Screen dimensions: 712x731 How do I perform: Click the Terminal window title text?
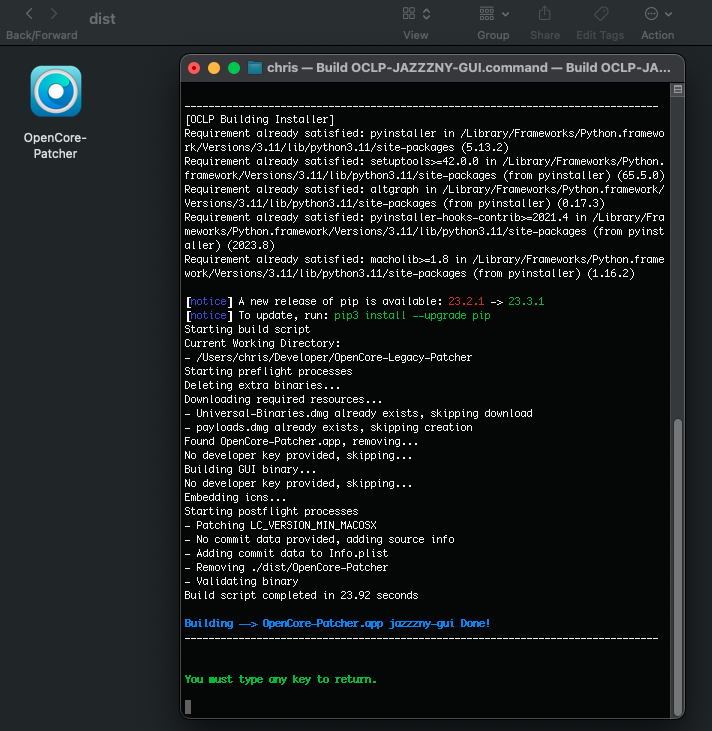point(469,68)
